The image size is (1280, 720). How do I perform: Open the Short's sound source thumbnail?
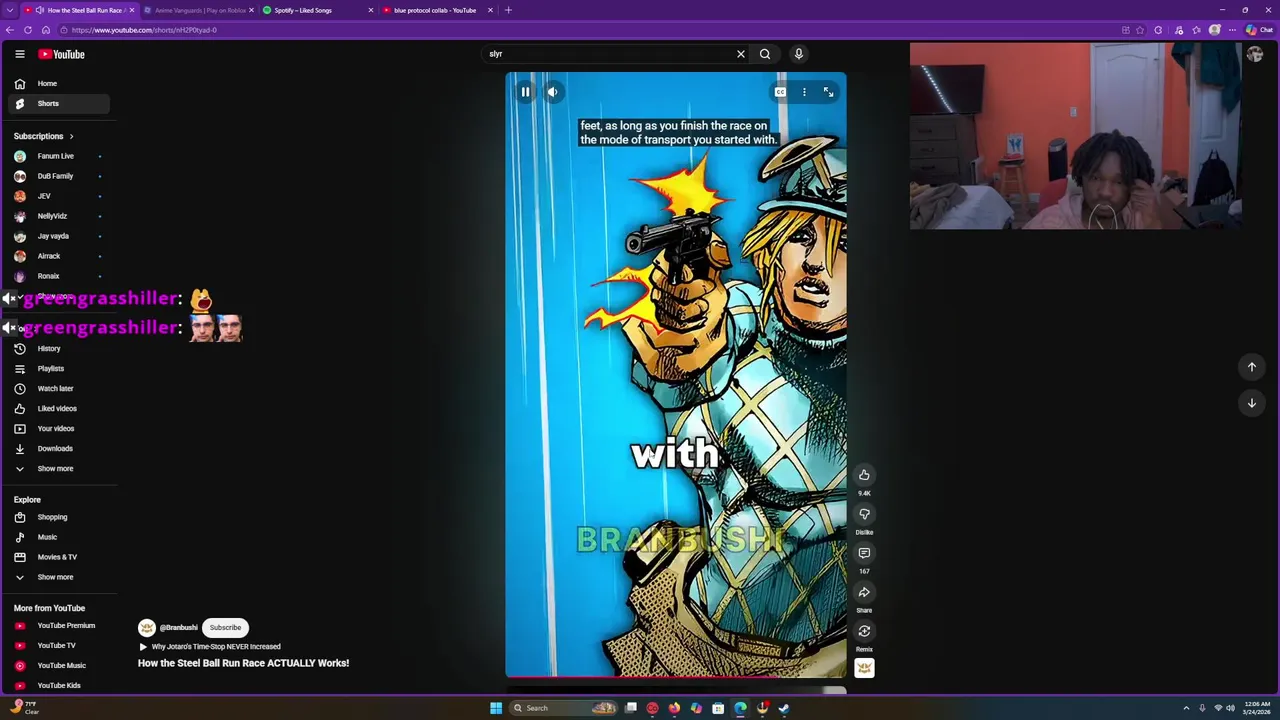[864, 668]
